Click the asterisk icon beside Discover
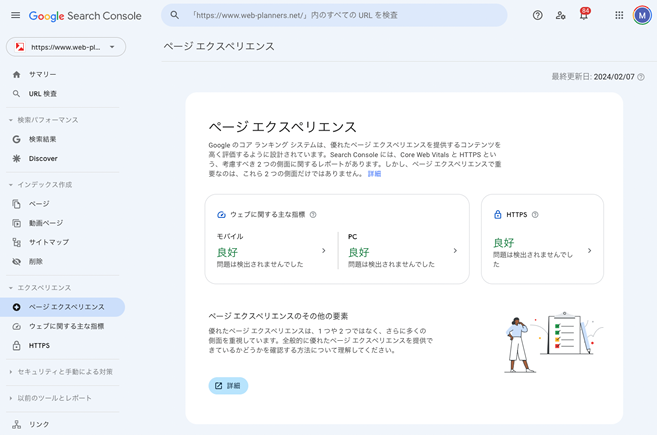The width and height of the screenshot is (657, 435). [16, 158]
